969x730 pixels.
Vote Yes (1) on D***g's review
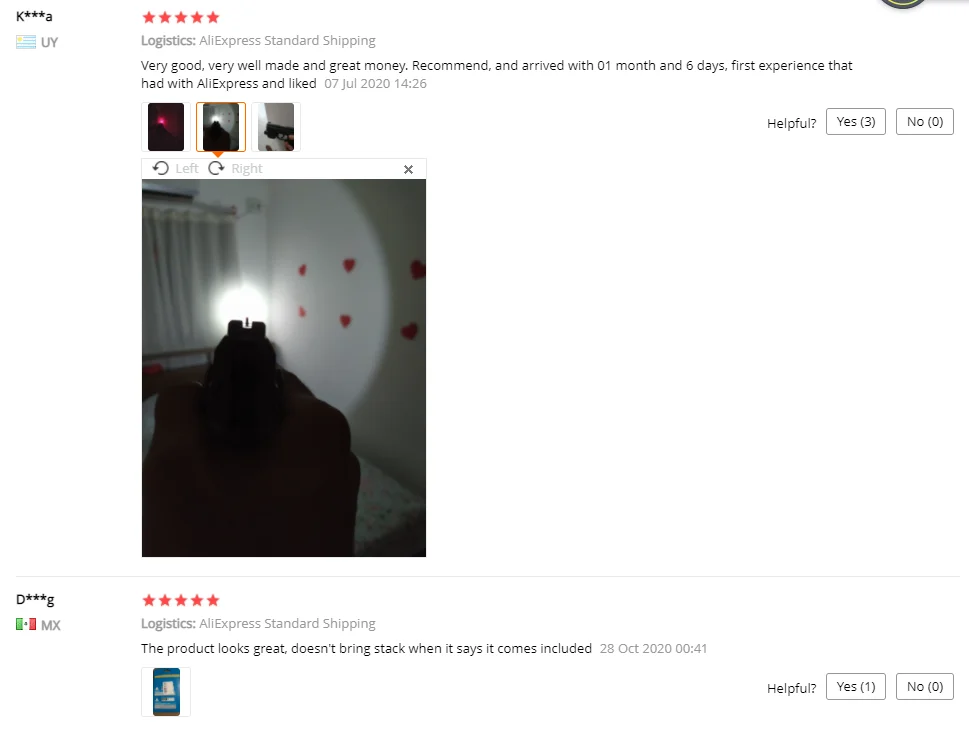click(855, 687)
